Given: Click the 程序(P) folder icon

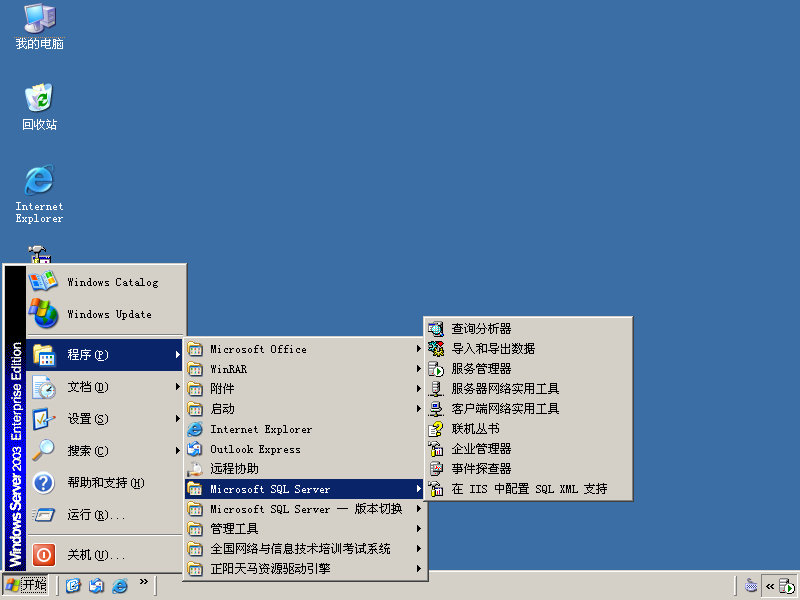Looking at the screenshot, I should [x=44, y=355].
